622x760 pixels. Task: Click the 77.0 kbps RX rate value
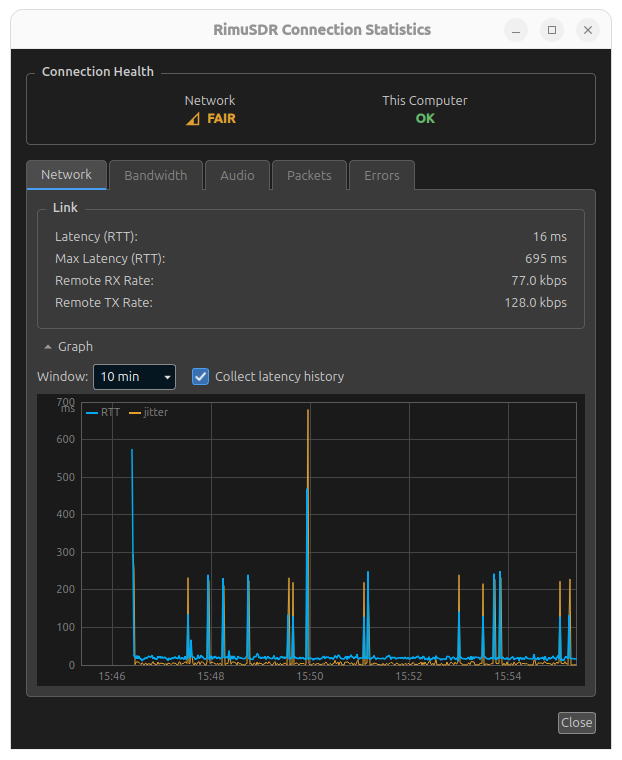pos(539,281)
